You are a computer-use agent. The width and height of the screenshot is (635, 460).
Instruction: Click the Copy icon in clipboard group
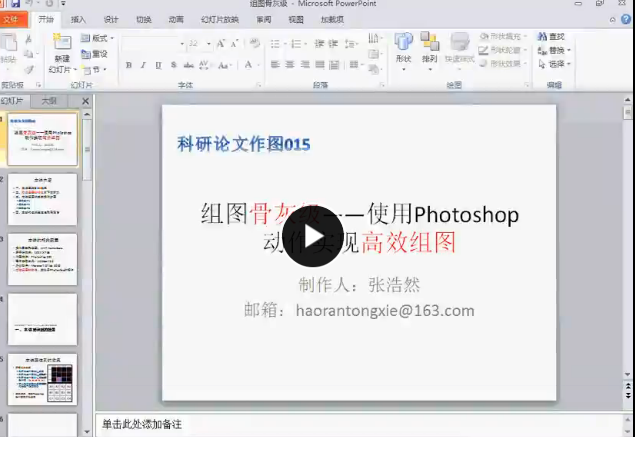click(x=28, y=54)
